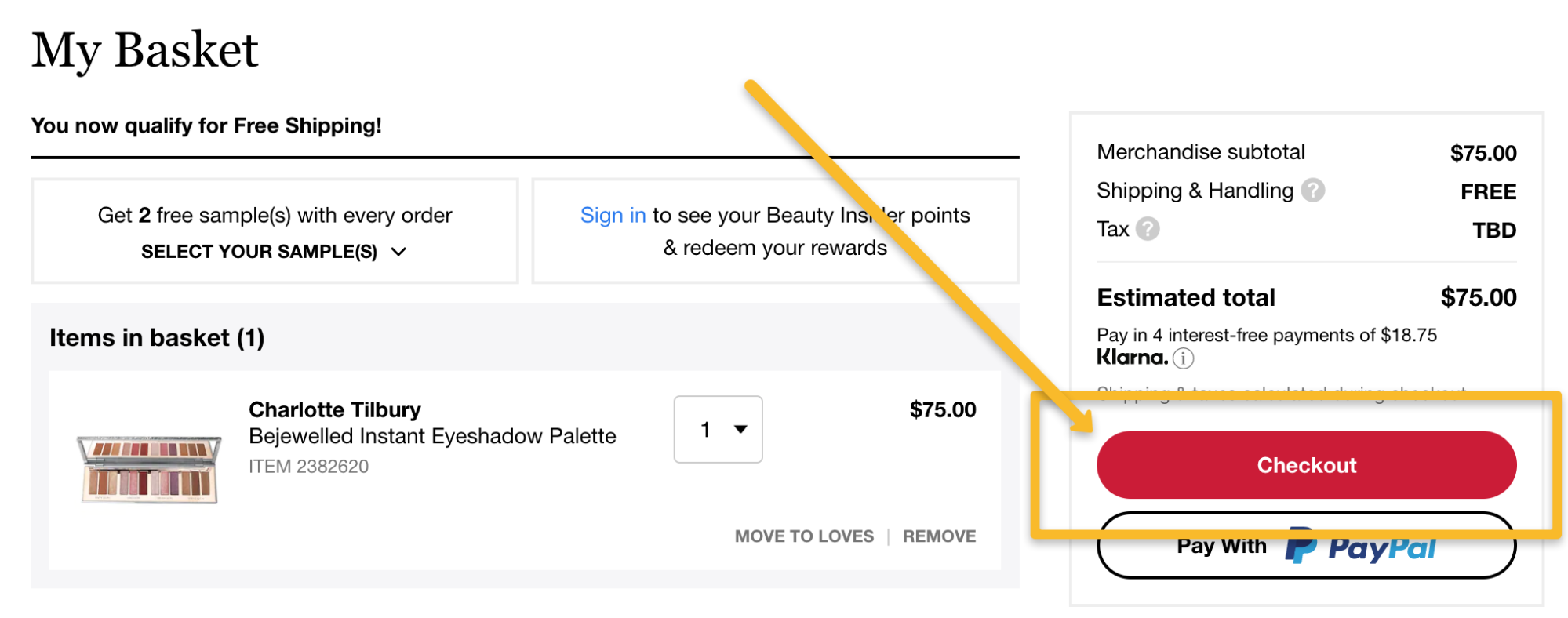Open Bejewelled Instant Eyeshadow Palette product name
Image resolution: width=1568 pixels, height=618 pixels.
tap(432, 436)
